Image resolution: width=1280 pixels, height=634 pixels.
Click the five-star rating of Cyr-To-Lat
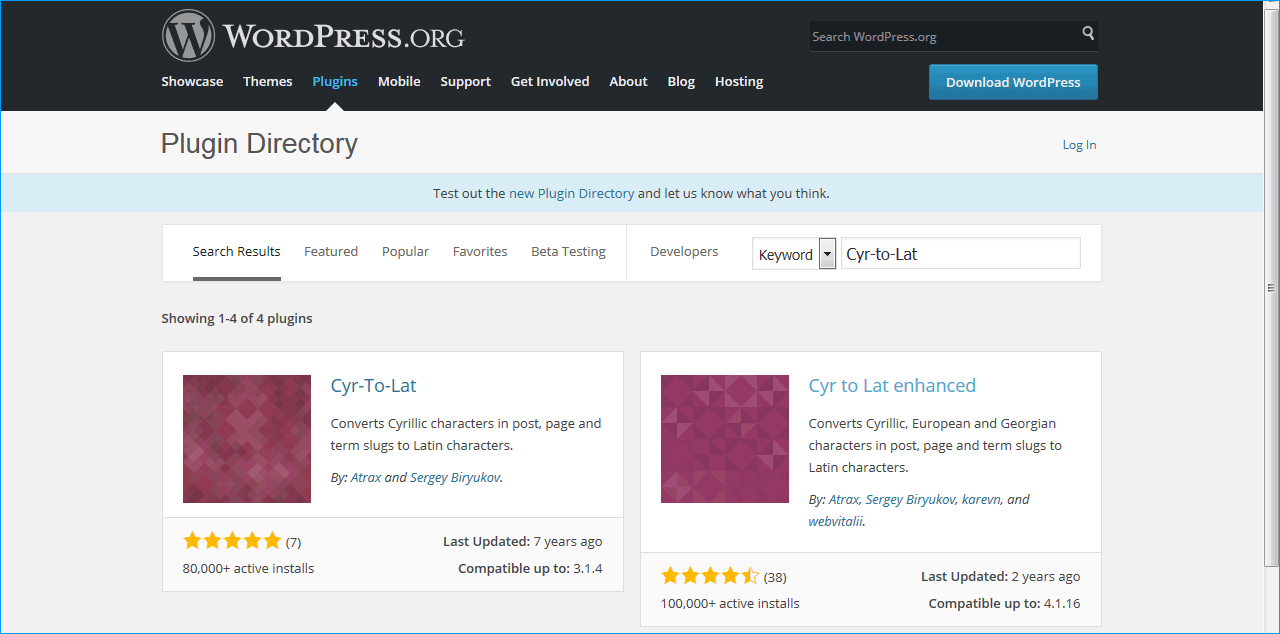[232, 541]
